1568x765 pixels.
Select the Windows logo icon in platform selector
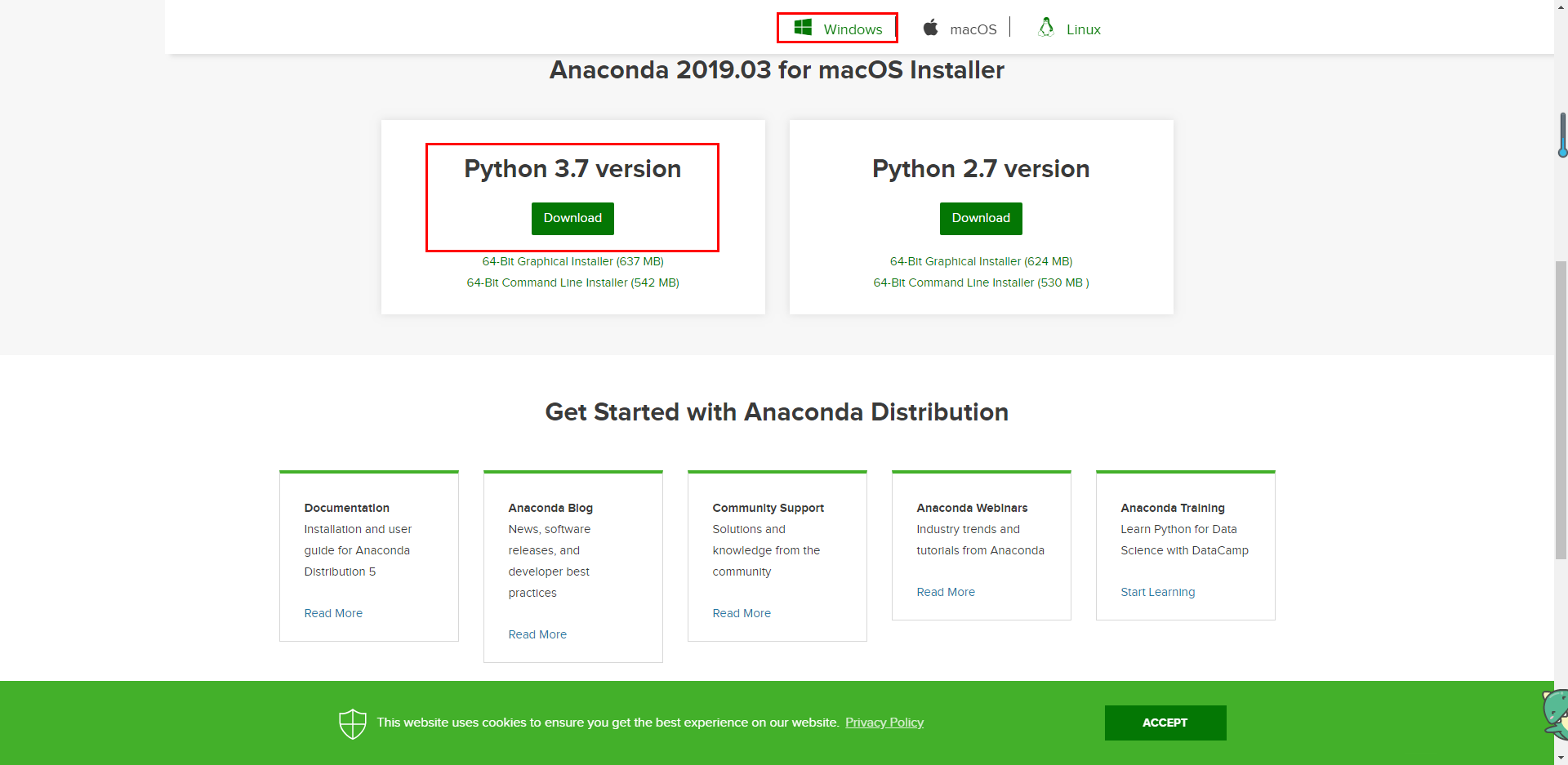point(804,27)
